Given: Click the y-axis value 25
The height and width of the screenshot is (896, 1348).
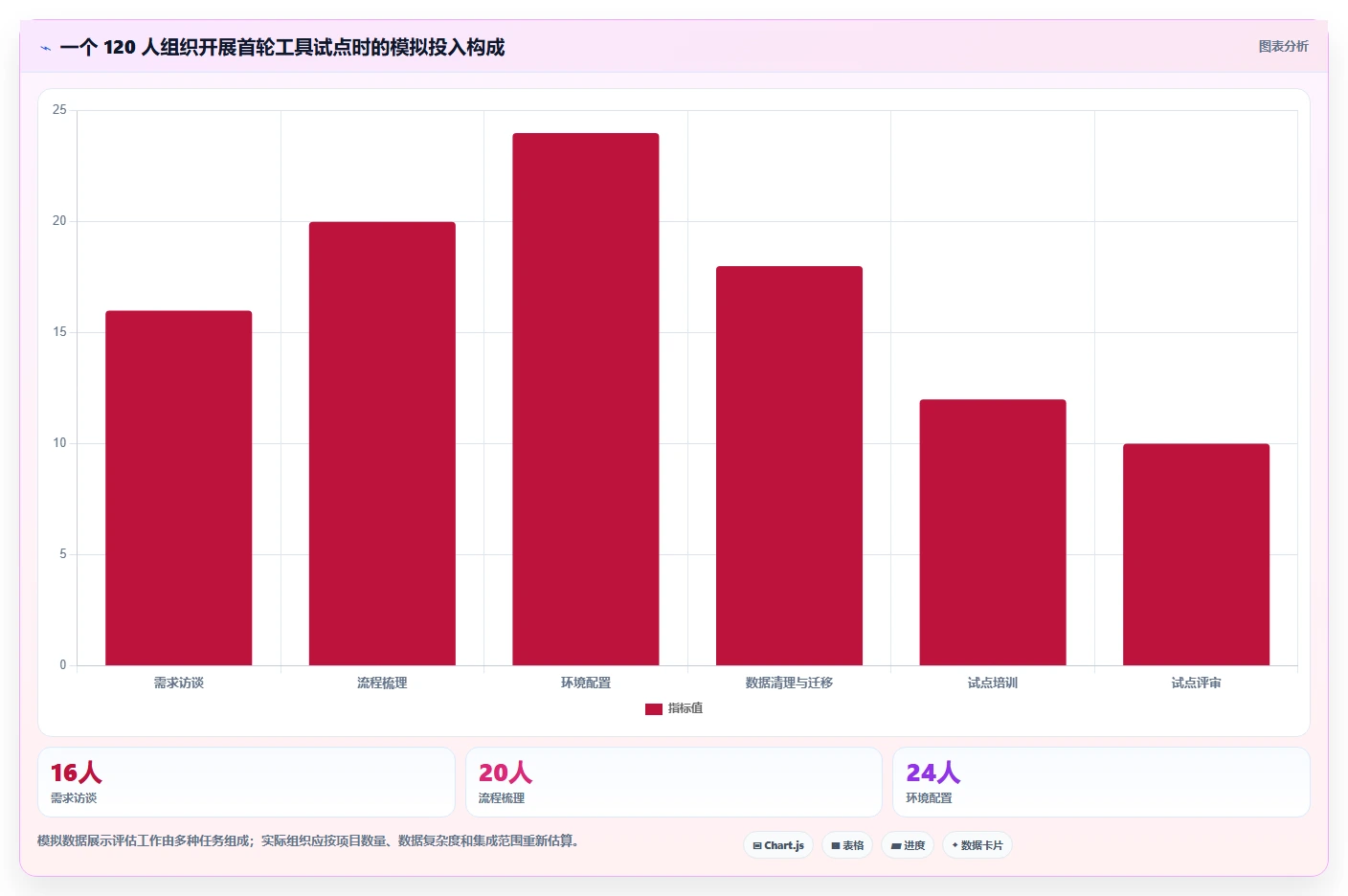Looking at the screenshot, I should click(59, 110).
